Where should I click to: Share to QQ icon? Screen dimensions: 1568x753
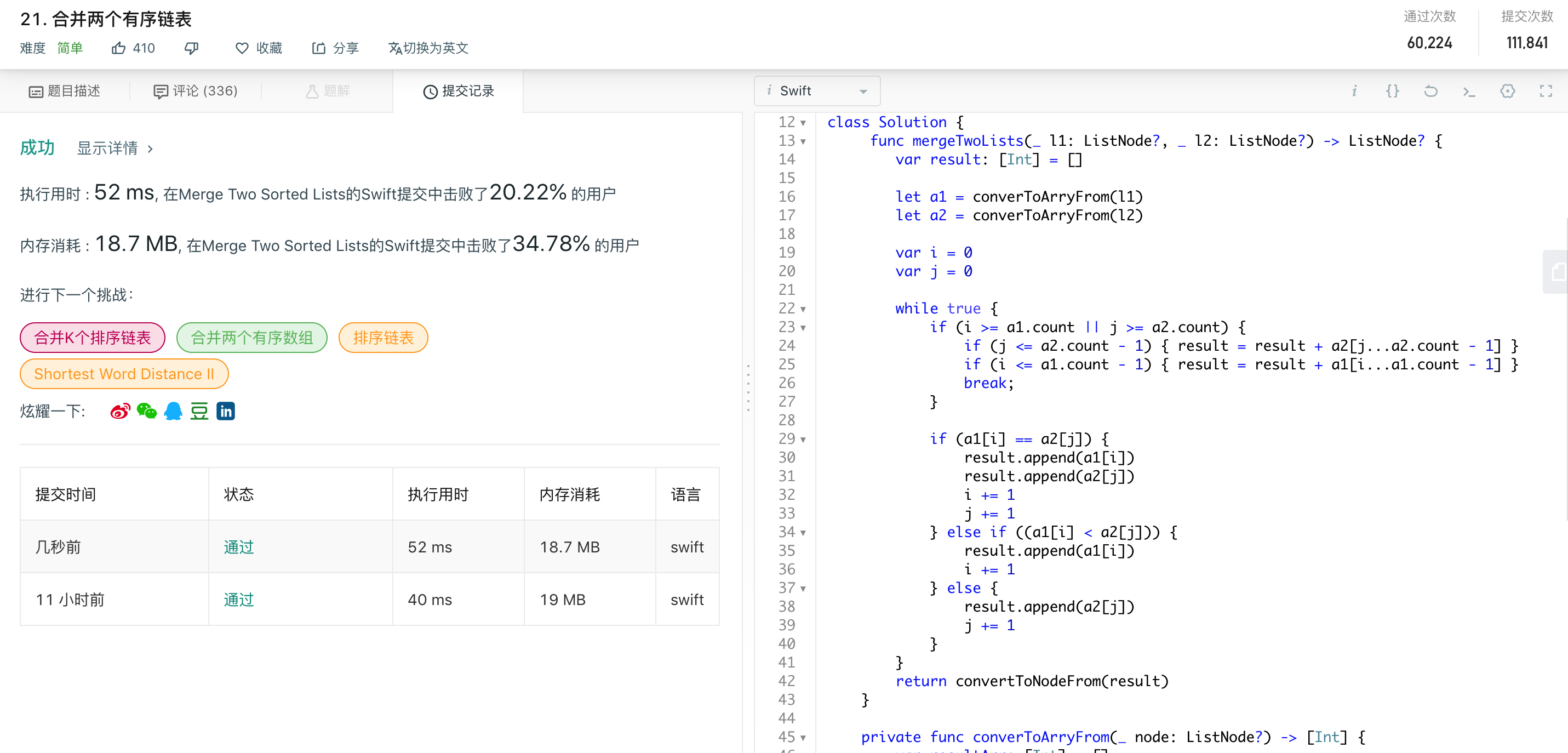click(173, 412)
